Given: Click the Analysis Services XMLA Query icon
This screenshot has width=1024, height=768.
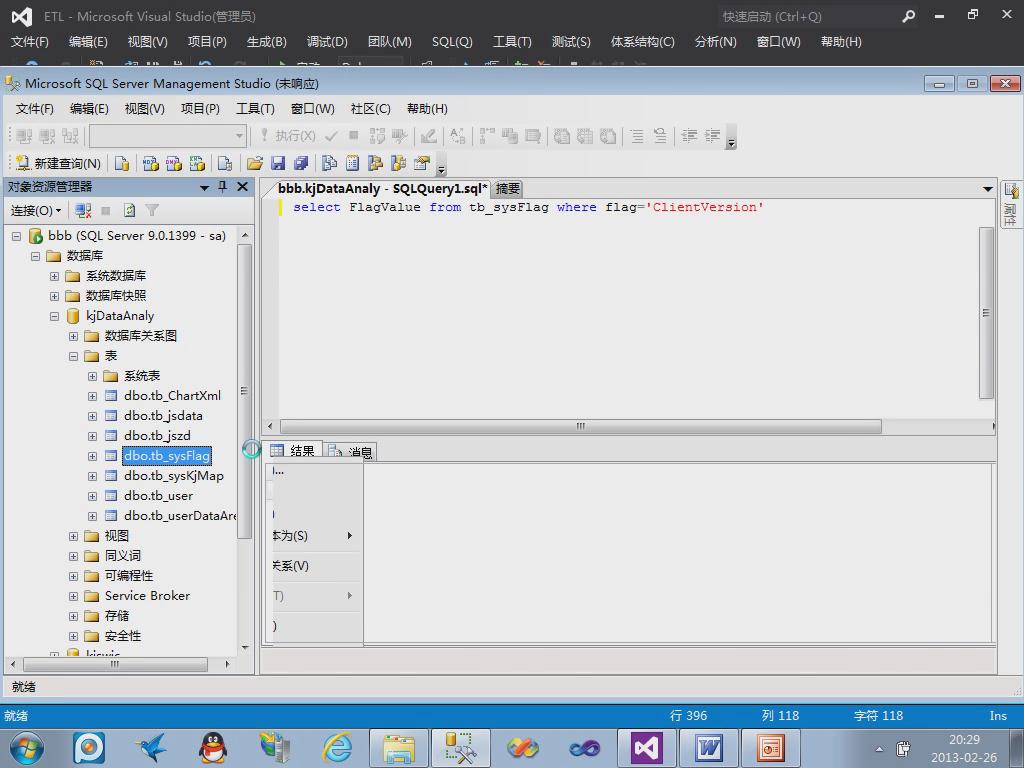Looking at the screenshot, I should point(197,163).
